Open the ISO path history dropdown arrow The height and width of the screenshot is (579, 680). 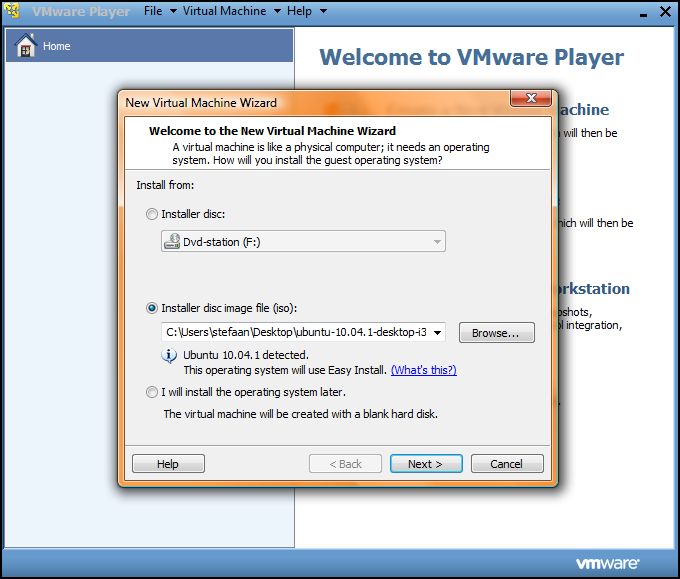click(438, 333)
